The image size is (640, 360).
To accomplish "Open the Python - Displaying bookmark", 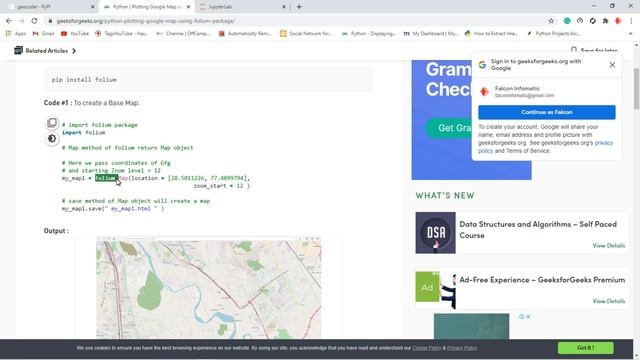I will pos(369,33).
